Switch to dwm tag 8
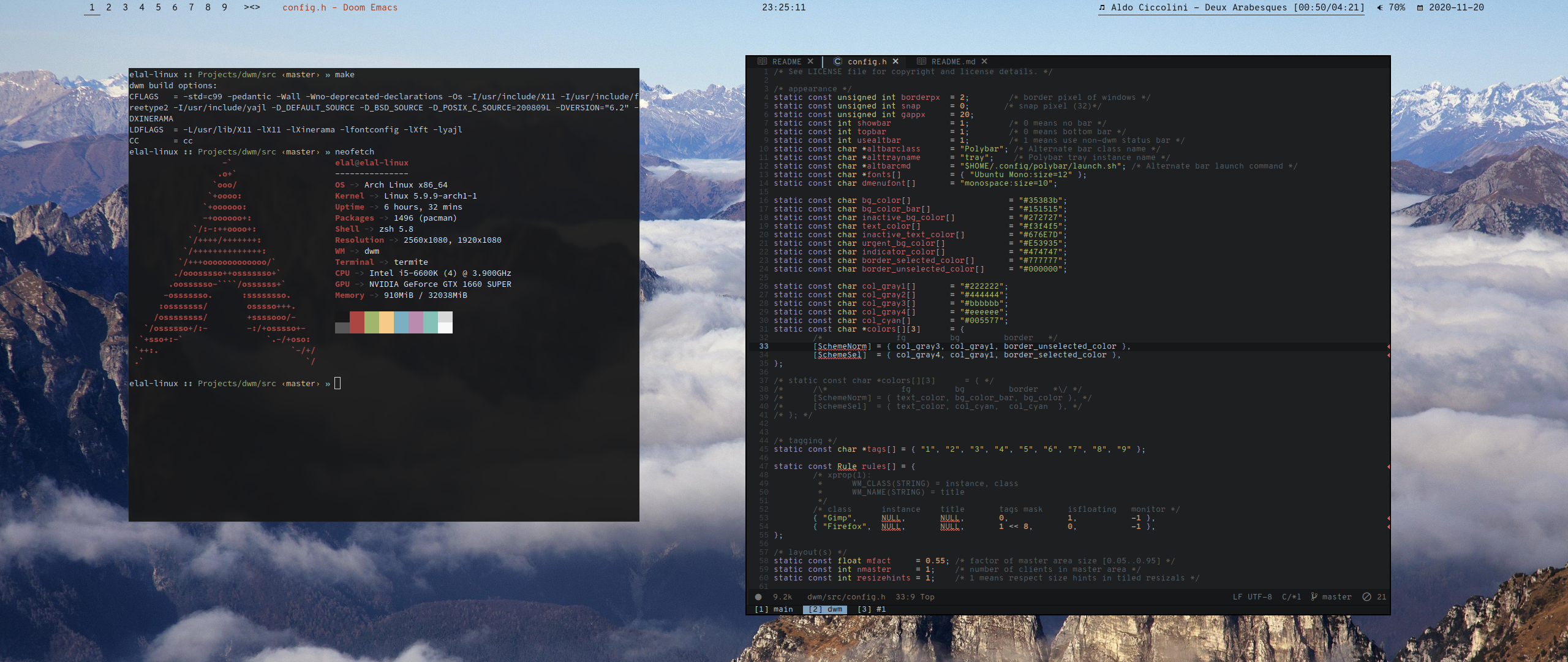1568x662 pixels. [x=208, y=7]
